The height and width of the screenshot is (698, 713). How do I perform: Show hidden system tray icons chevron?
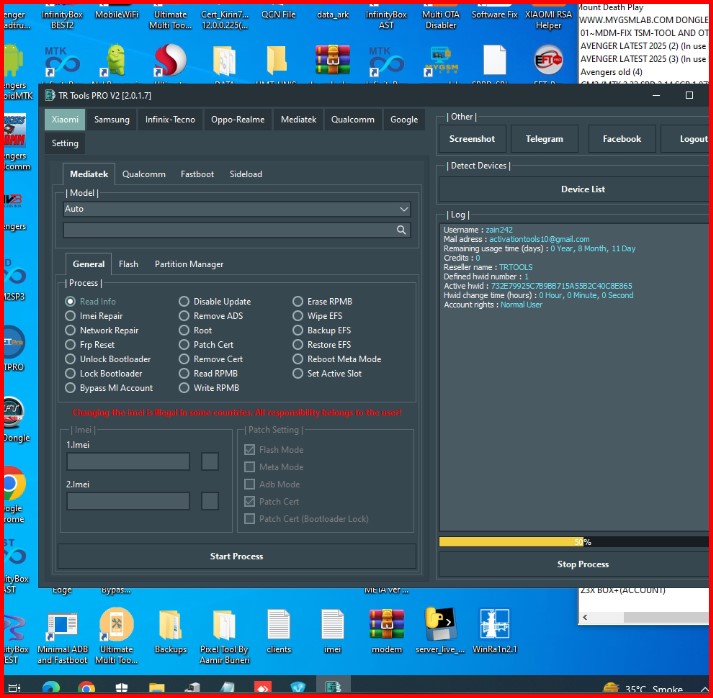(705, 688)
